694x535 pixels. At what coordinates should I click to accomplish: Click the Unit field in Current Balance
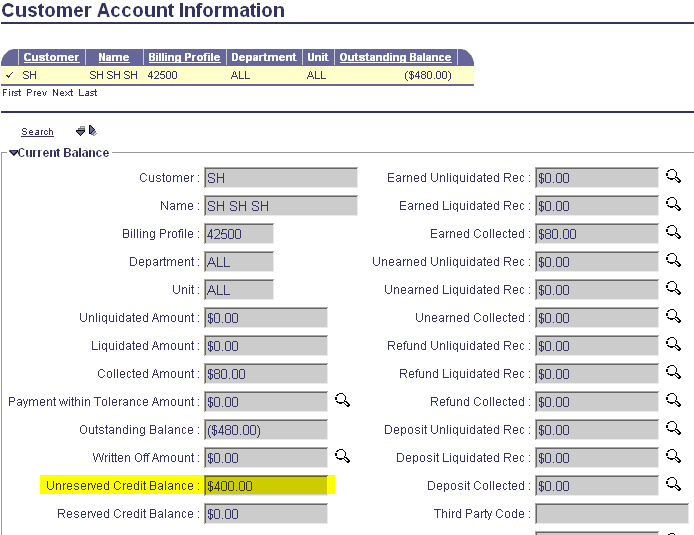pos(239,290)
